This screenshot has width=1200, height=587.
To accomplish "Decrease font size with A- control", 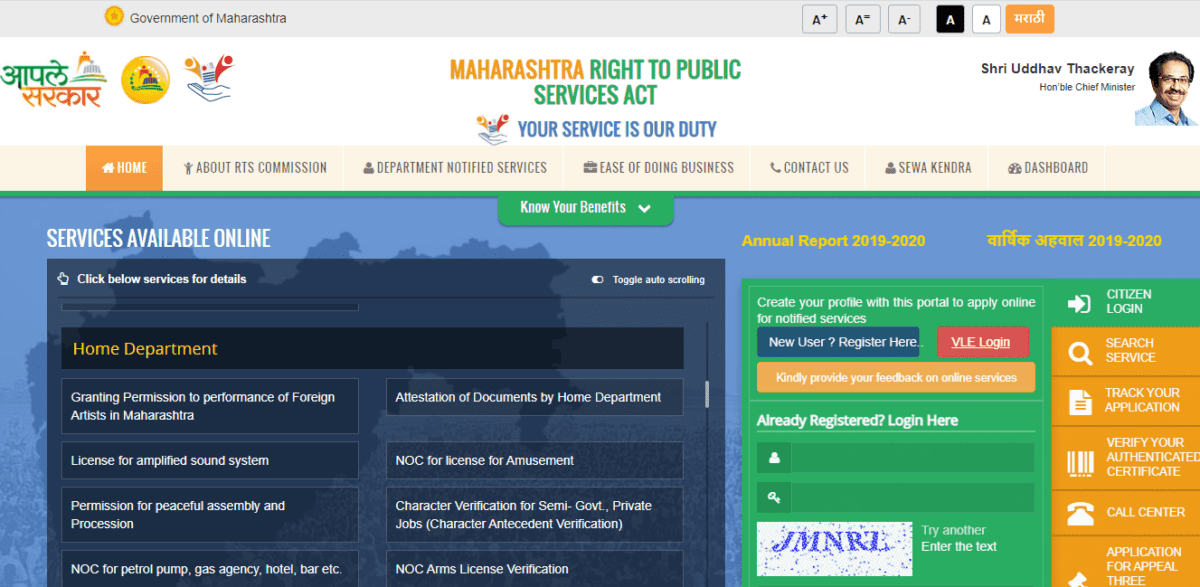I will (x=904, y=18).
